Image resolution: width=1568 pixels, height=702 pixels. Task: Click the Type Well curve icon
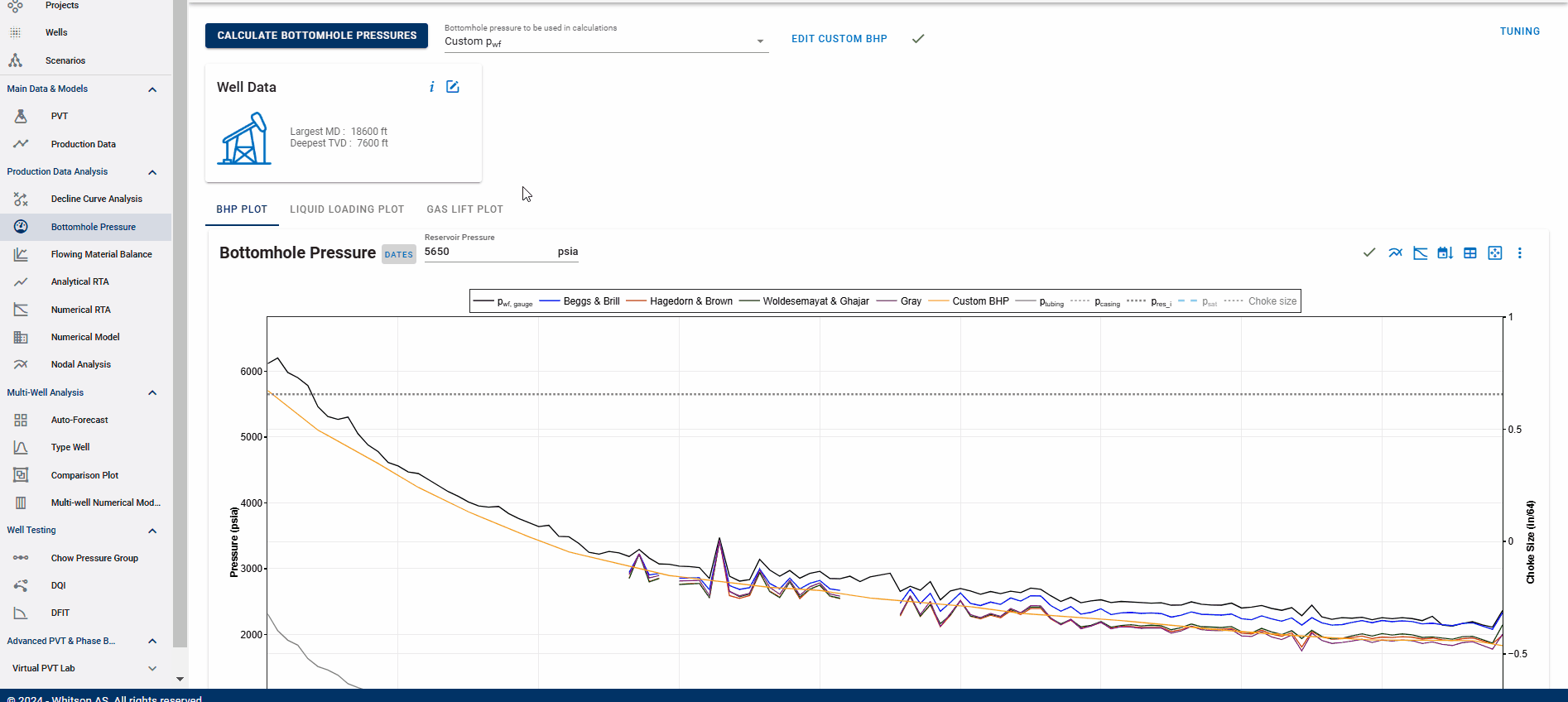(21, 447)
